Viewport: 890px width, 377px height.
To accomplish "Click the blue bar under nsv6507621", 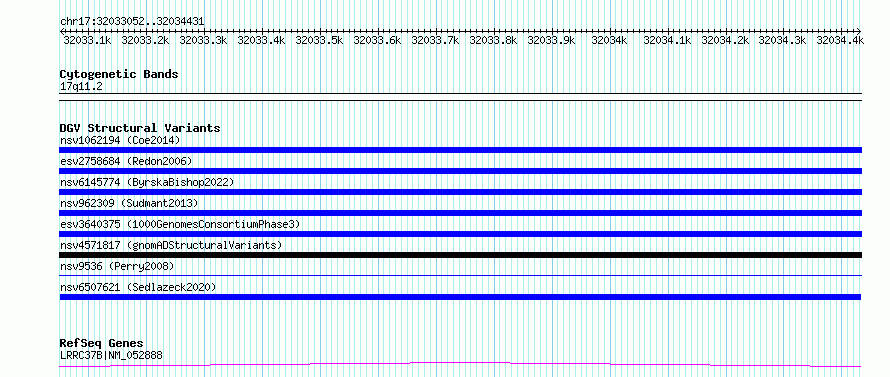I will pos(460,297).
